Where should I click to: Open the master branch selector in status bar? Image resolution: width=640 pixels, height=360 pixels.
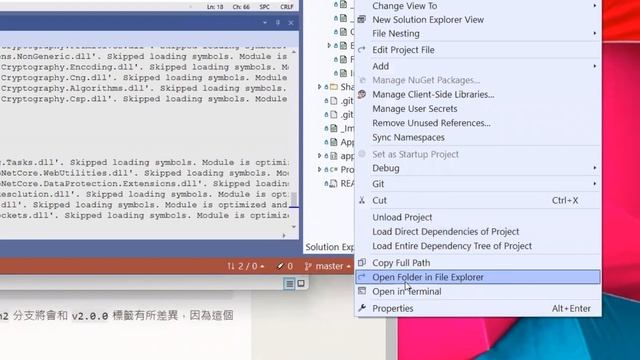pyautogui.click(x=327, y=266)
